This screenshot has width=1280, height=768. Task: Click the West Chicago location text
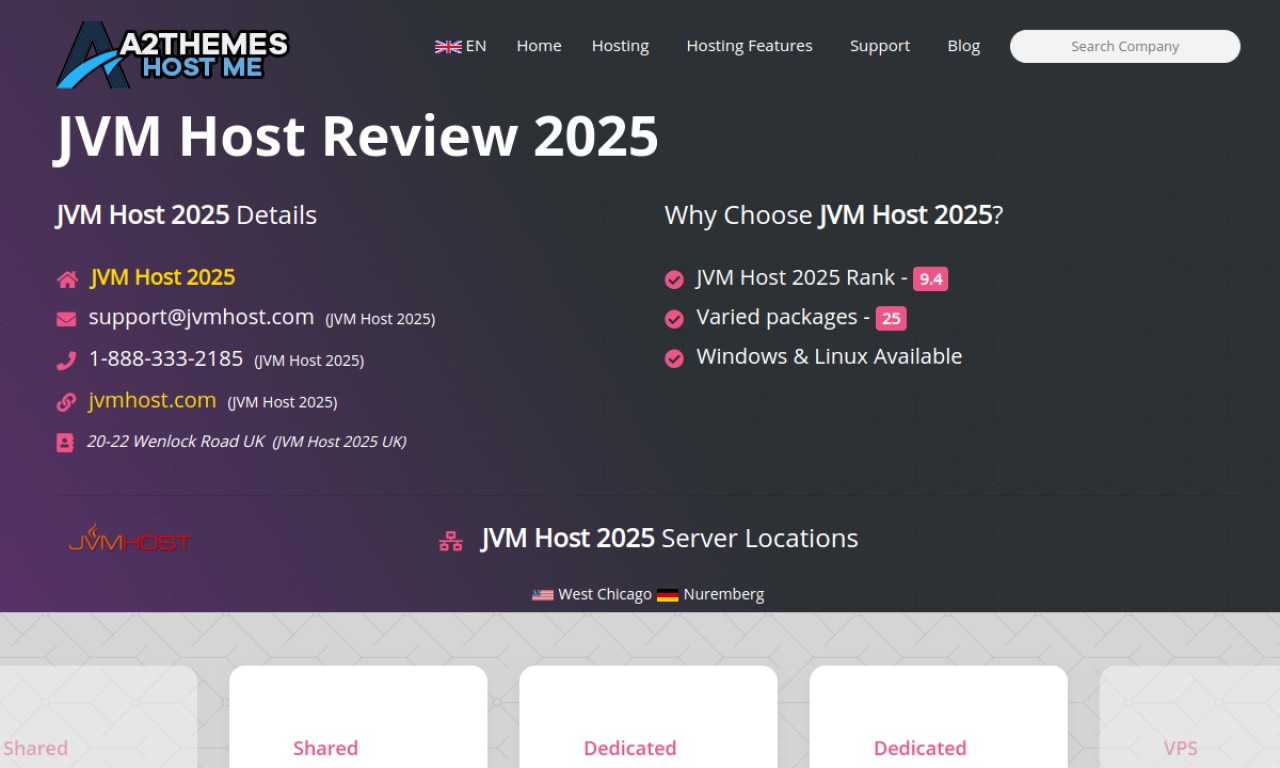tap(605, 594)
